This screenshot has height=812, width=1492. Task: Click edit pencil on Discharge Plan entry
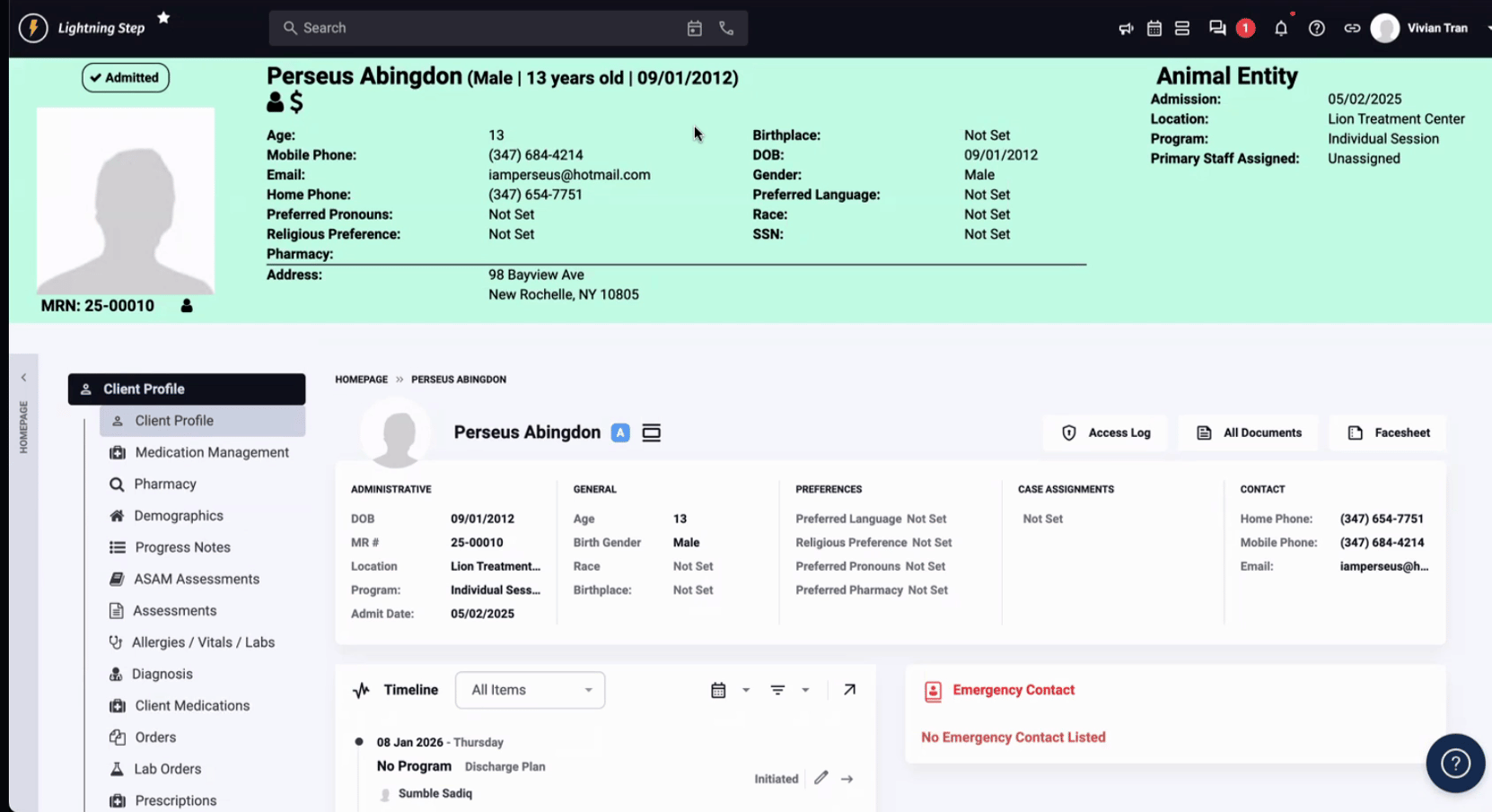821,778
